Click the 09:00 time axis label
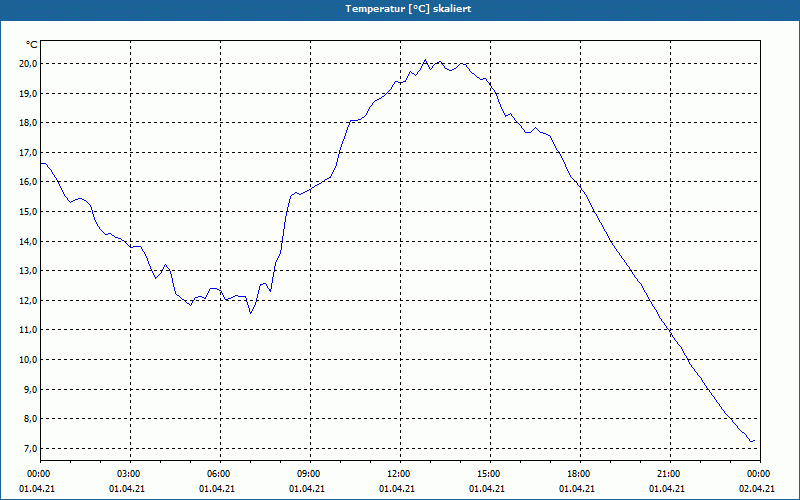The image size is (800, 500). coord(310,474)
